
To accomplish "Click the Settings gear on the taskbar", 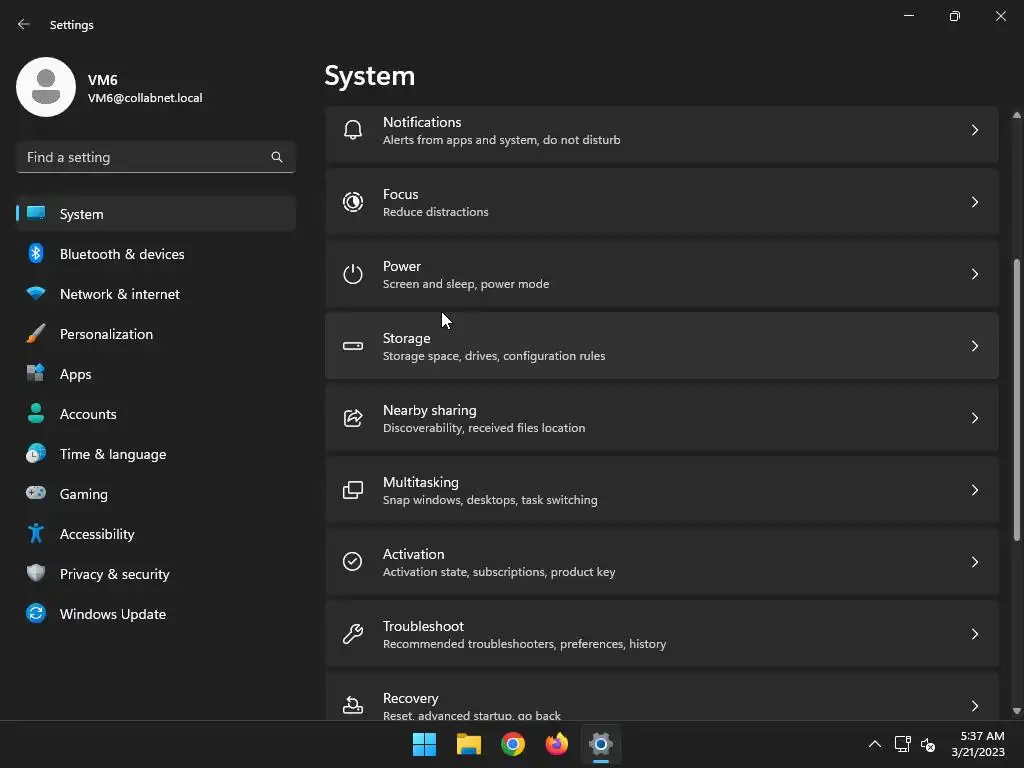I will (x=601, y=744).
